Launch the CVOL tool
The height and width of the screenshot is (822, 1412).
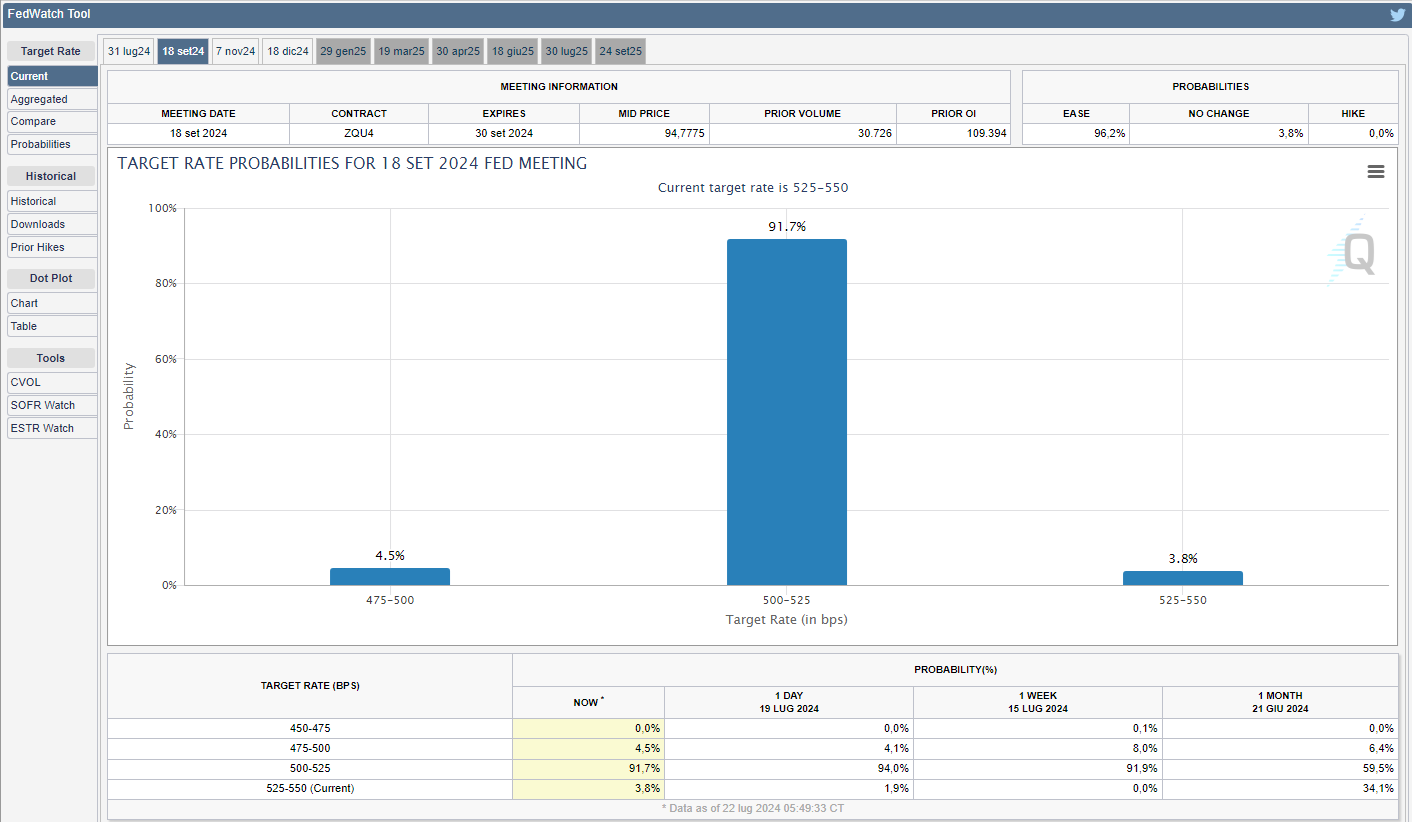(x=52, y=382)
